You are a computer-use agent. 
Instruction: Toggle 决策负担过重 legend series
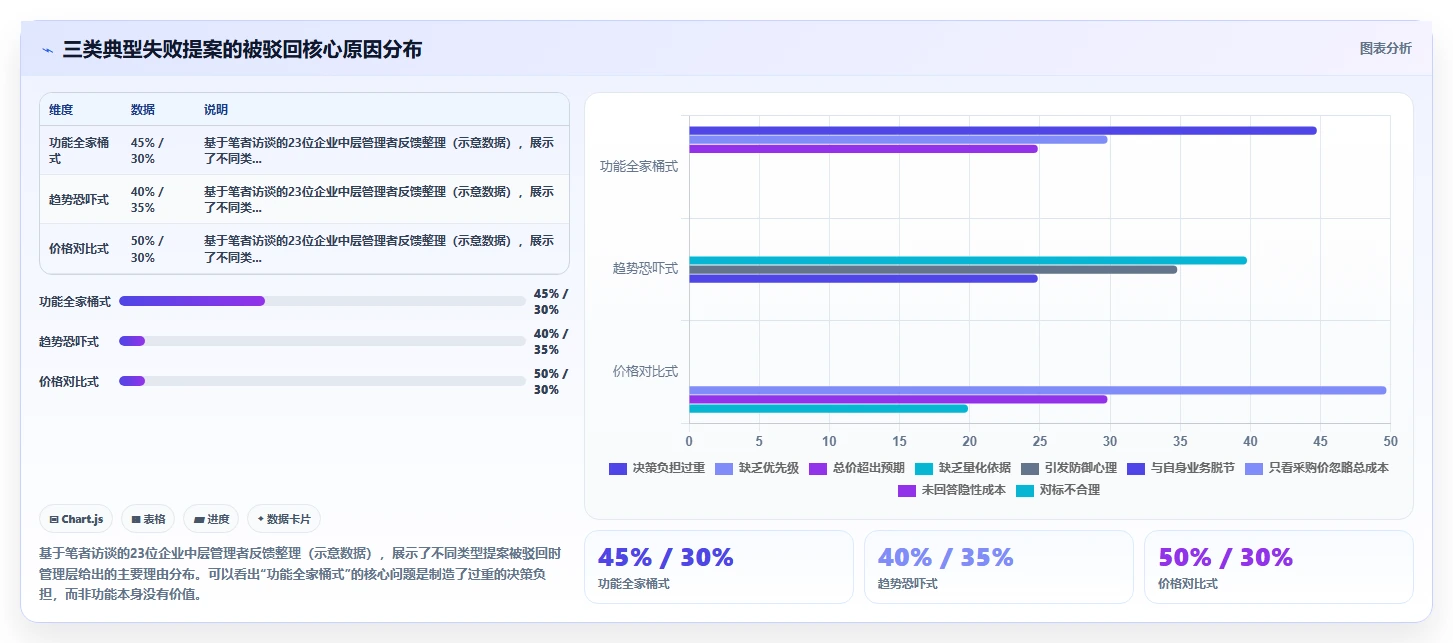click(x=657, y=468)
